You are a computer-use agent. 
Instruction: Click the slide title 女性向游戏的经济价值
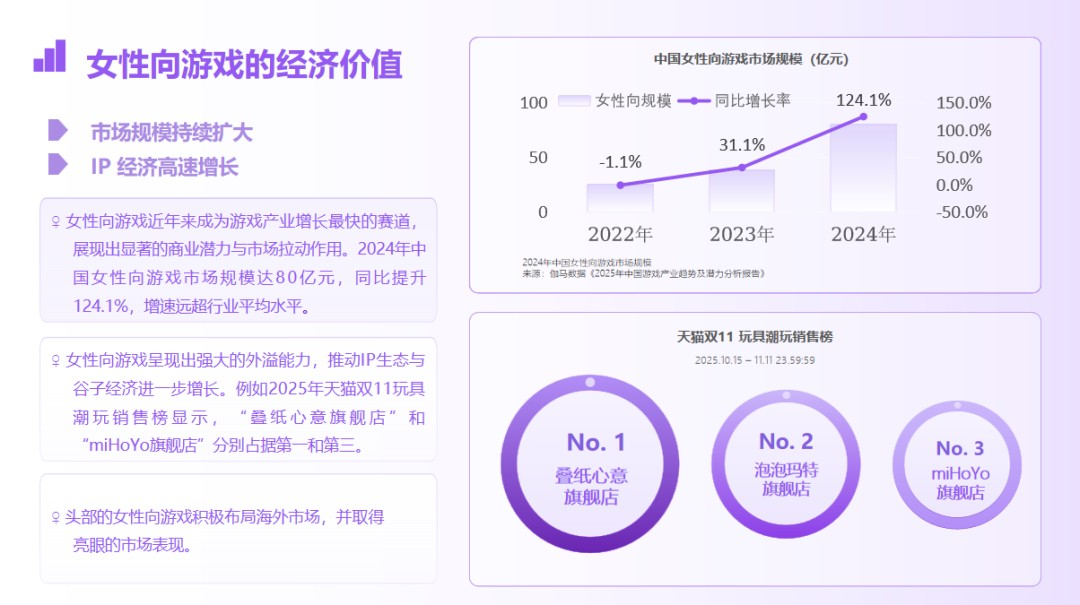click(x=244, y=63)
